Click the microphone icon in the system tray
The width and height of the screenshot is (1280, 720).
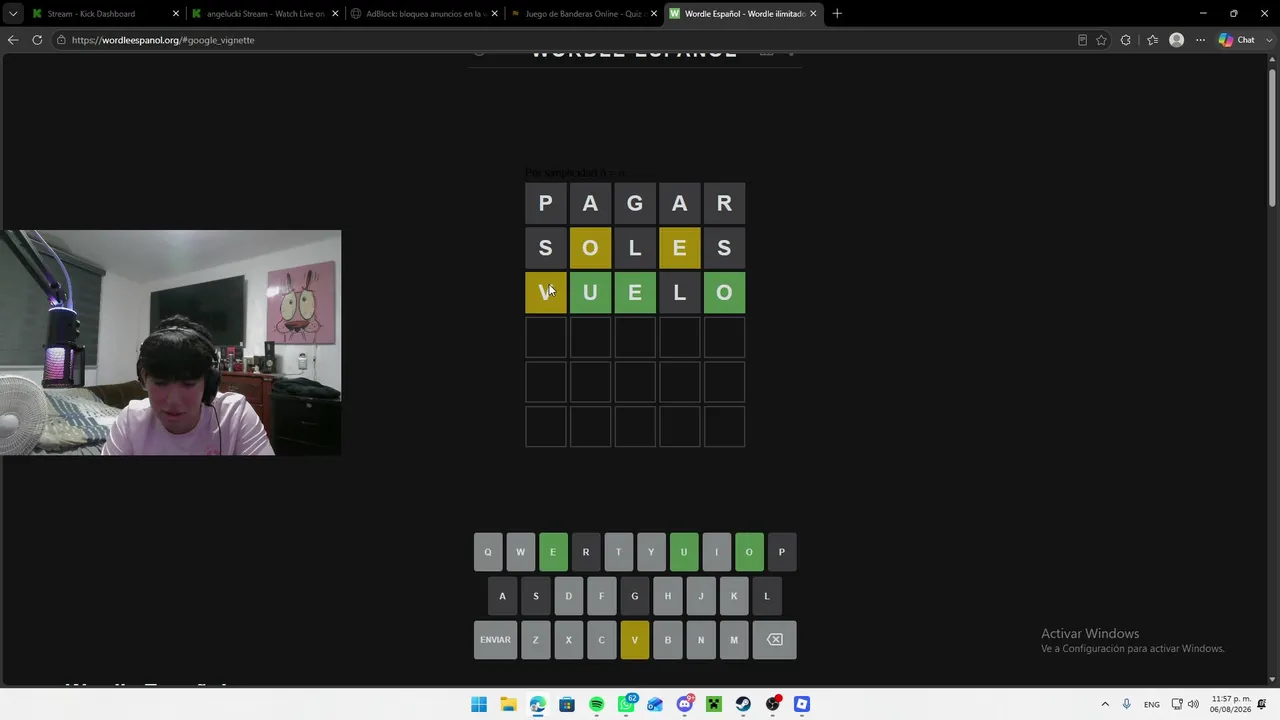[x=1126, y=704]
